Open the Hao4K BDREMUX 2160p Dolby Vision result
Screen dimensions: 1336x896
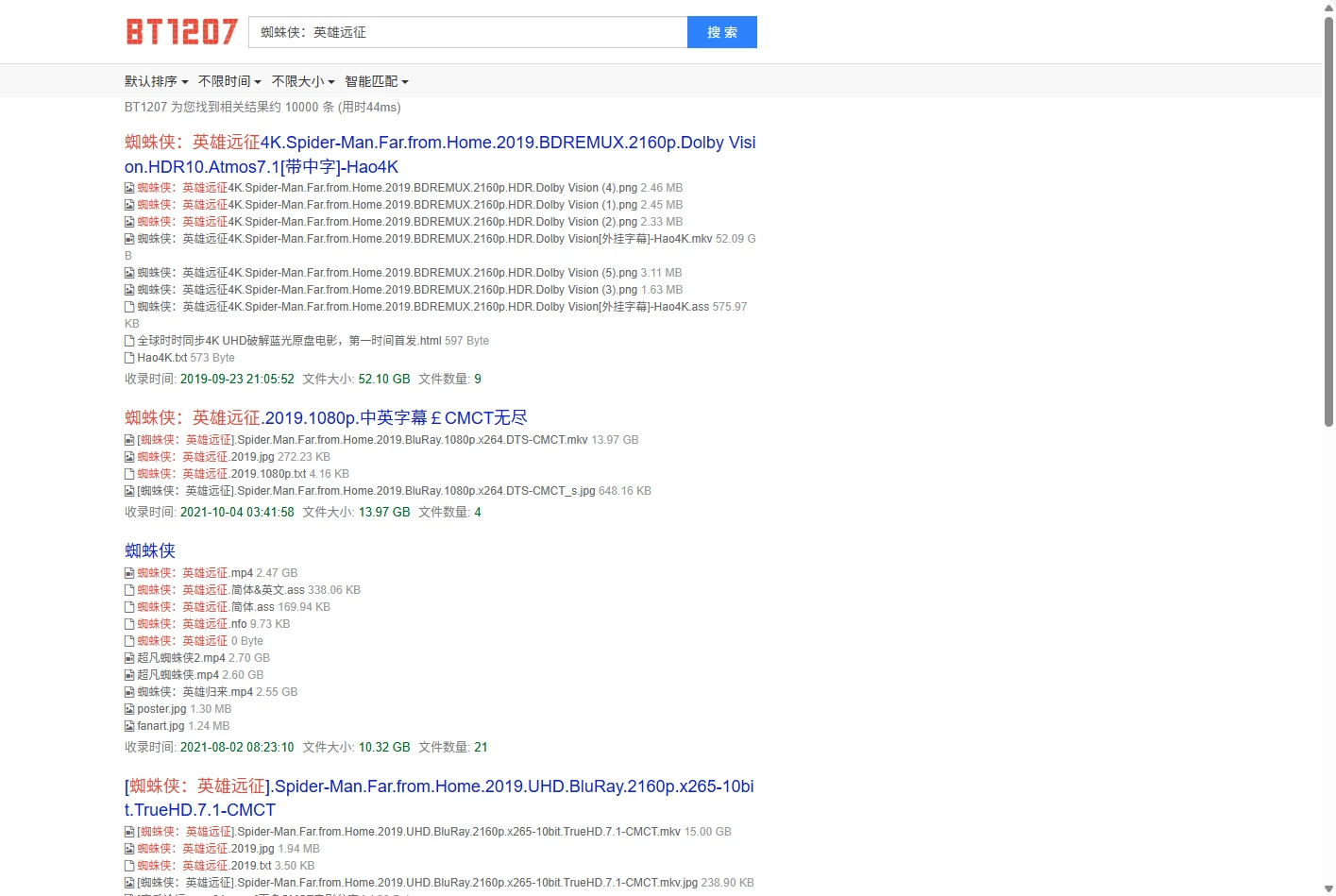point(440,155)
